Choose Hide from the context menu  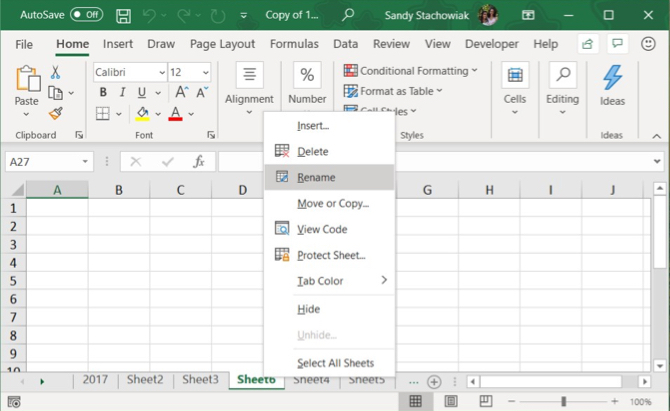(x=329, y=309)
